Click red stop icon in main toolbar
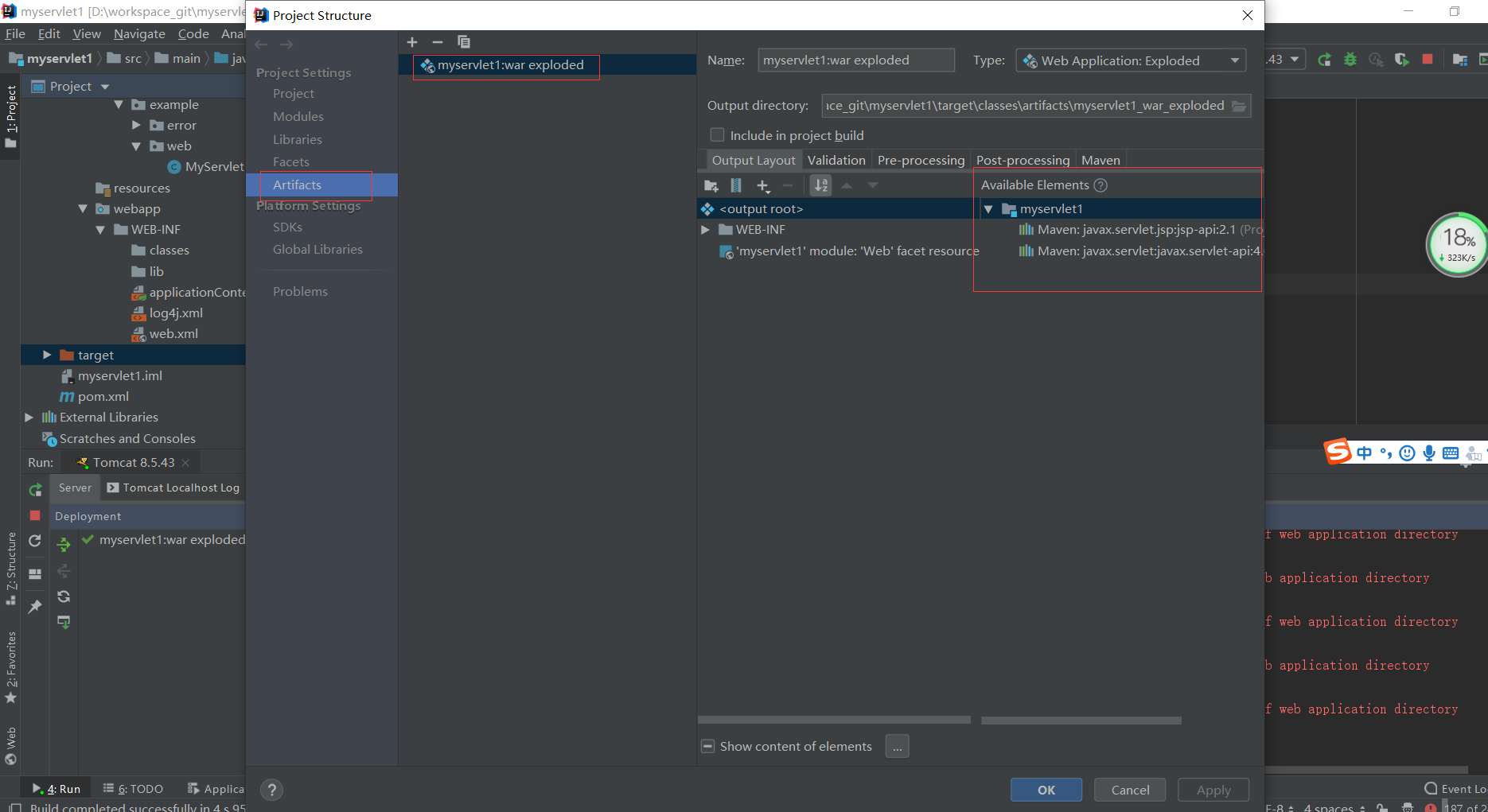 [1428, 60]
